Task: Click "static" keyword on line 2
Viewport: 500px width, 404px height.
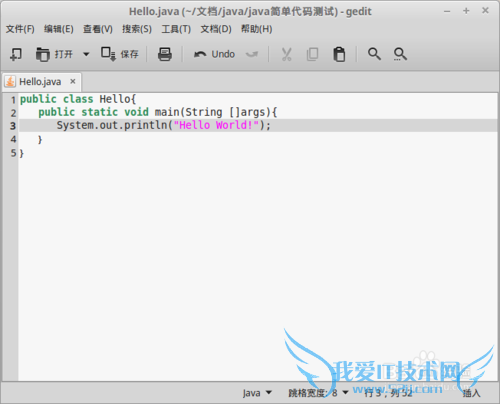Action: [x=100, y=112]
